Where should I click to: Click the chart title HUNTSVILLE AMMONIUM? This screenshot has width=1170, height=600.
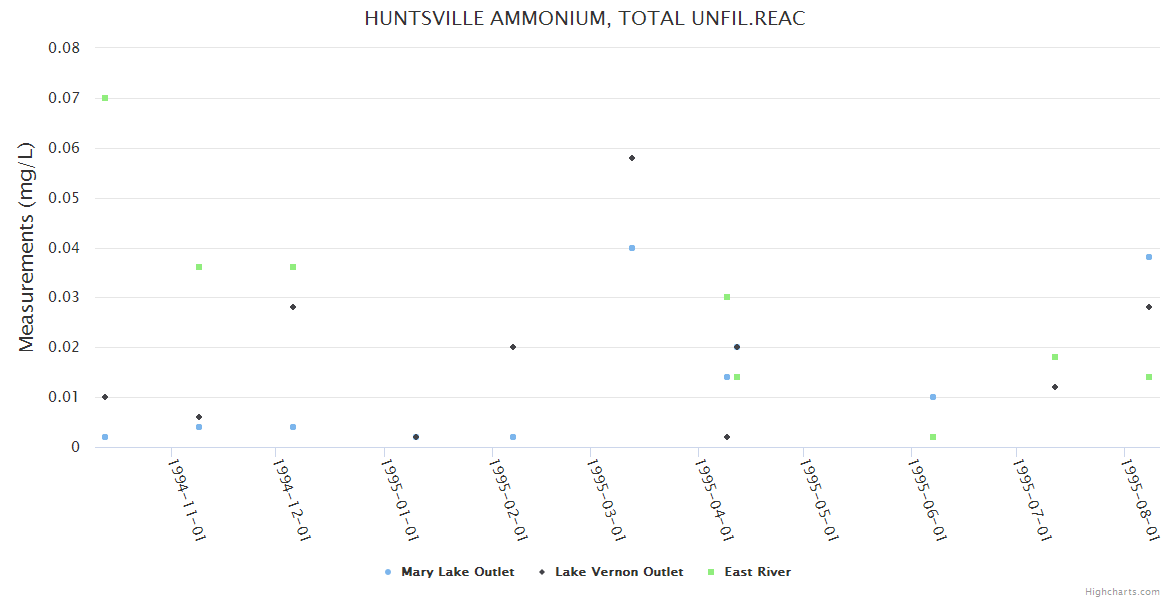[584, 19]
